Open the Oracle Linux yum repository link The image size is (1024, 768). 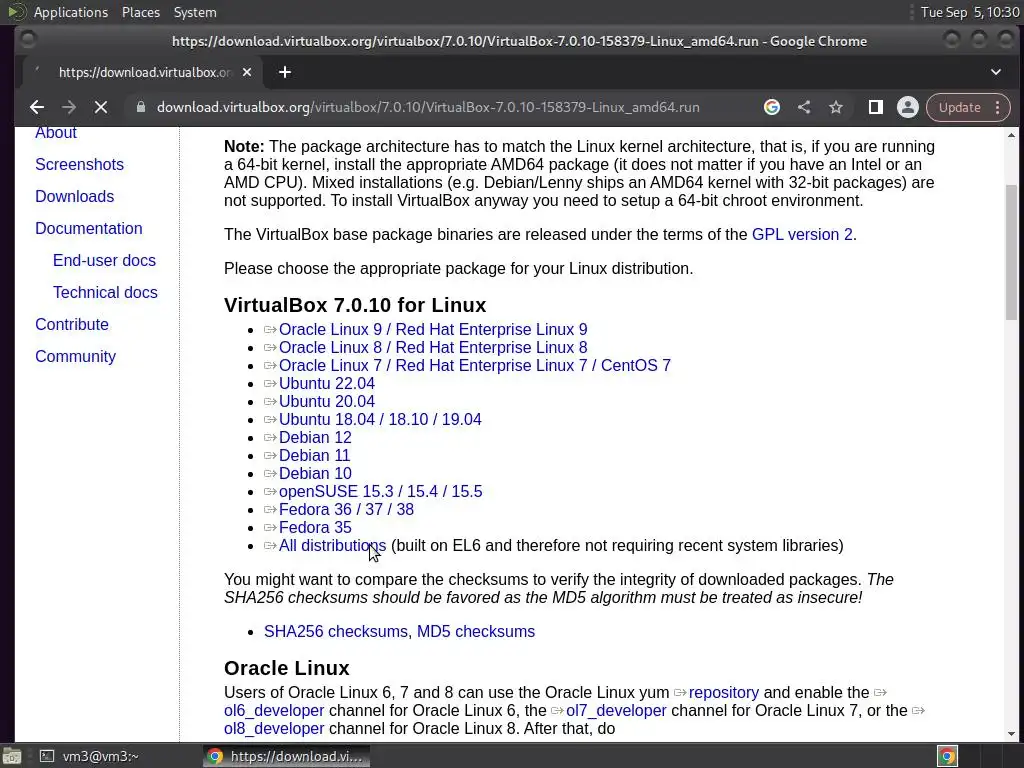724,692
